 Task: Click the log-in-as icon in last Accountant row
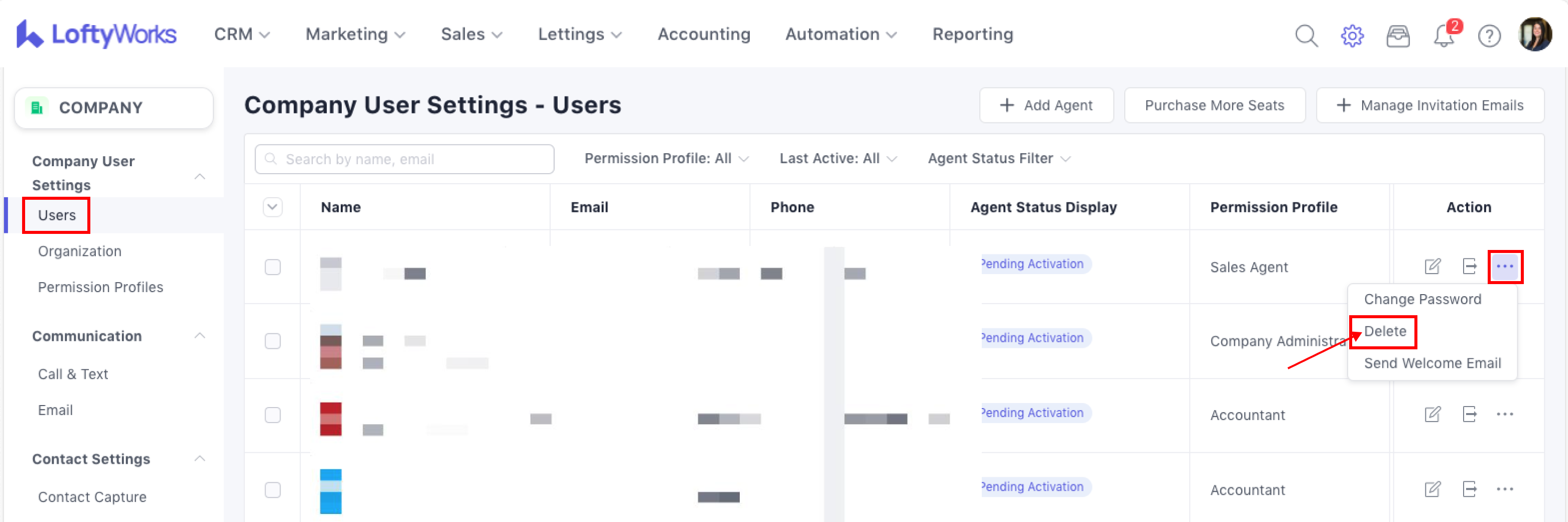tap(1469, 489)
